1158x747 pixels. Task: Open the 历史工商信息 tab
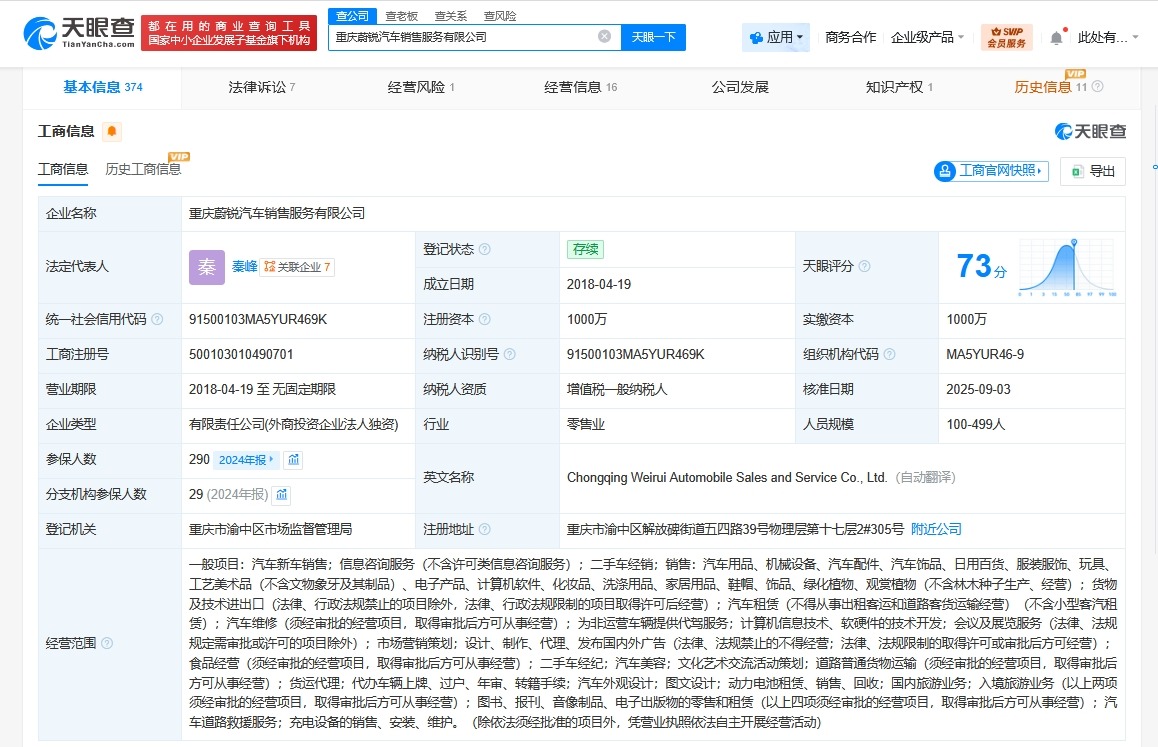[x=142, y=170]
